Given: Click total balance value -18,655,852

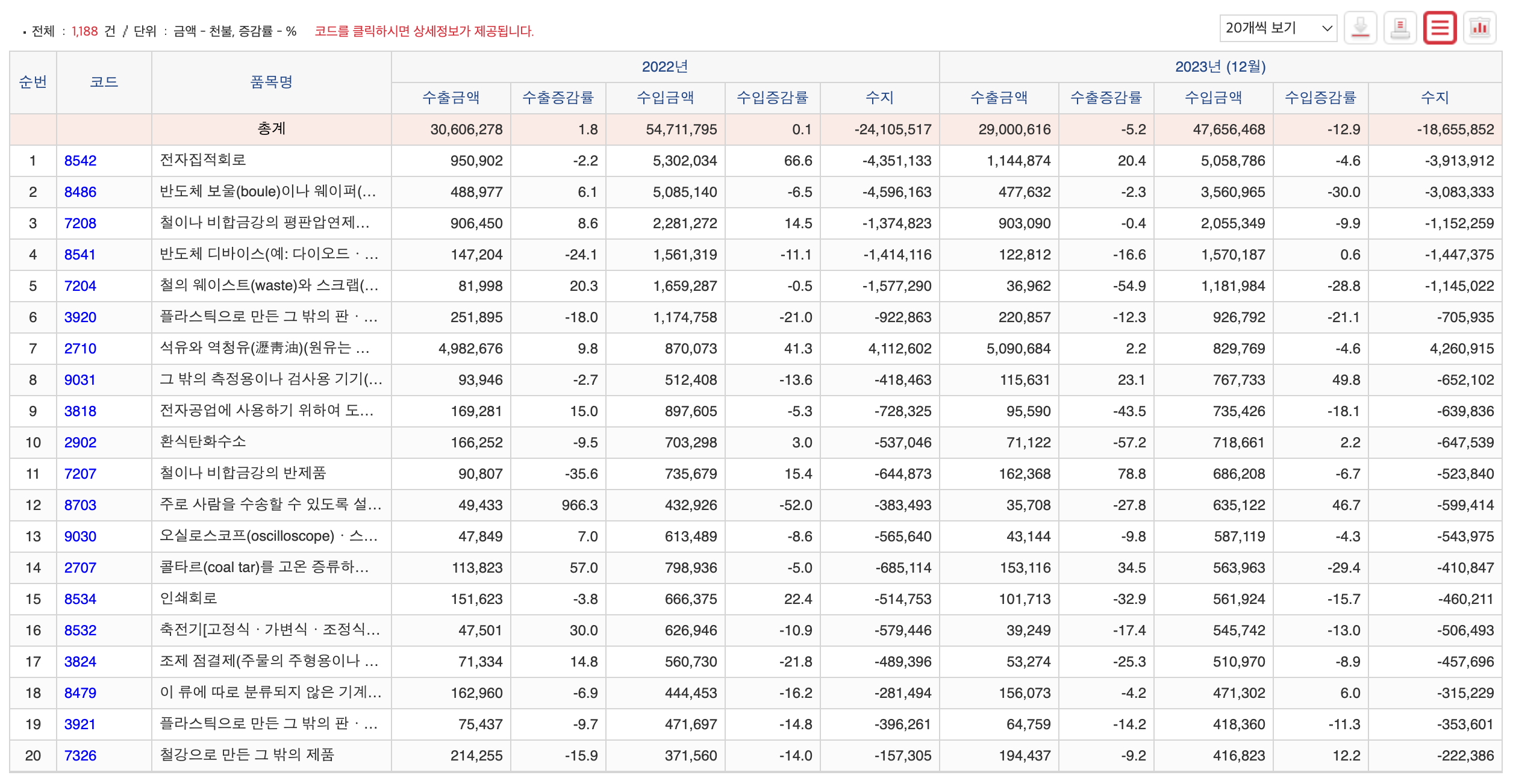Looking at the screenshot, I should click(1455, 129).
